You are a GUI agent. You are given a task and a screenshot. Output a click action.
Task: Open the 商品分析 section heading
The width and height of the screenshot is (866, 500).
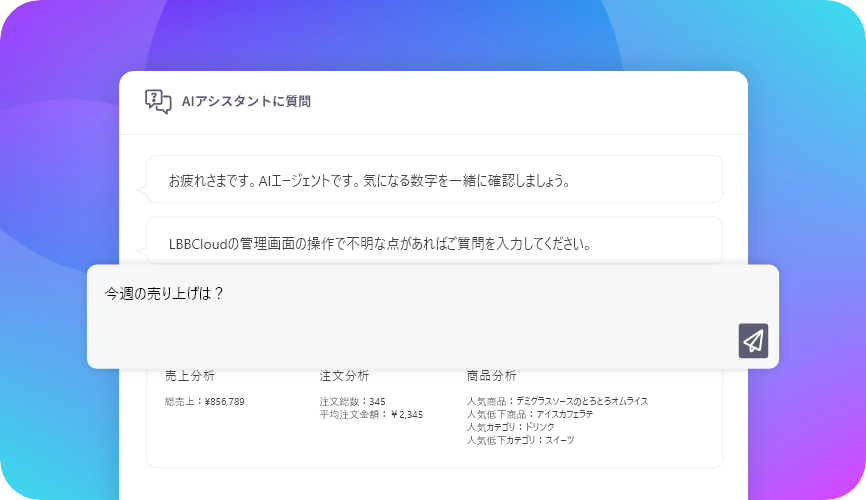[491, 376]
